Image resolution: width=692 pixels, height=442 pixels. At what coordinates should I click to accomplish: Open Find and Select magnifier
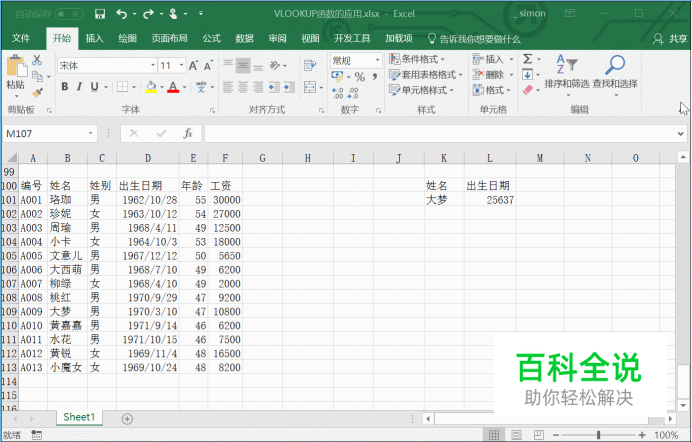tap(615, 71)
